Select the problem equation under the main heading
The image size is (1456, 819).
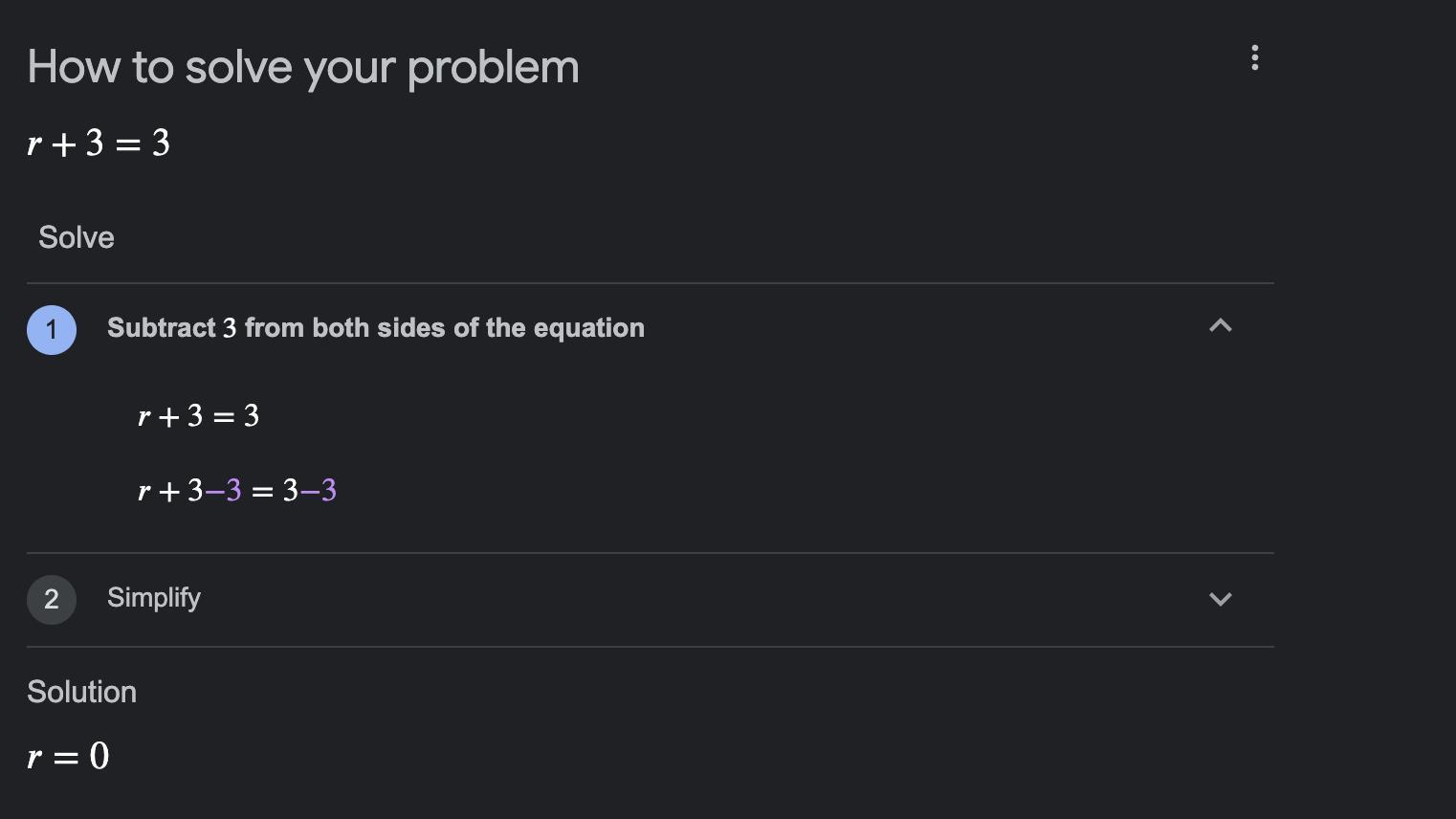[x=99, y=144]
